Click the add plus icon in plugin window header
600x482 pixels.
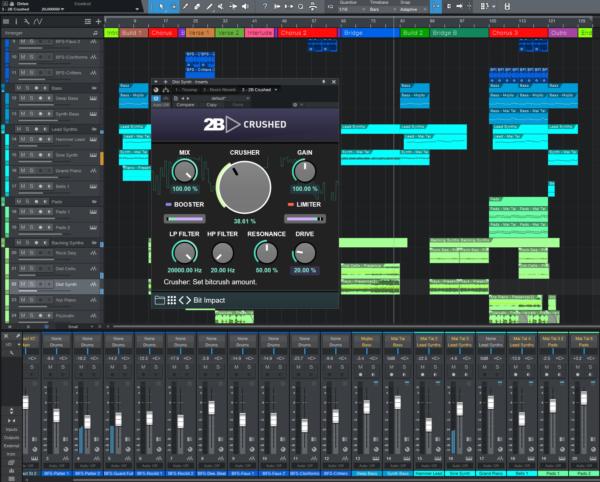(x=166, y=82)
